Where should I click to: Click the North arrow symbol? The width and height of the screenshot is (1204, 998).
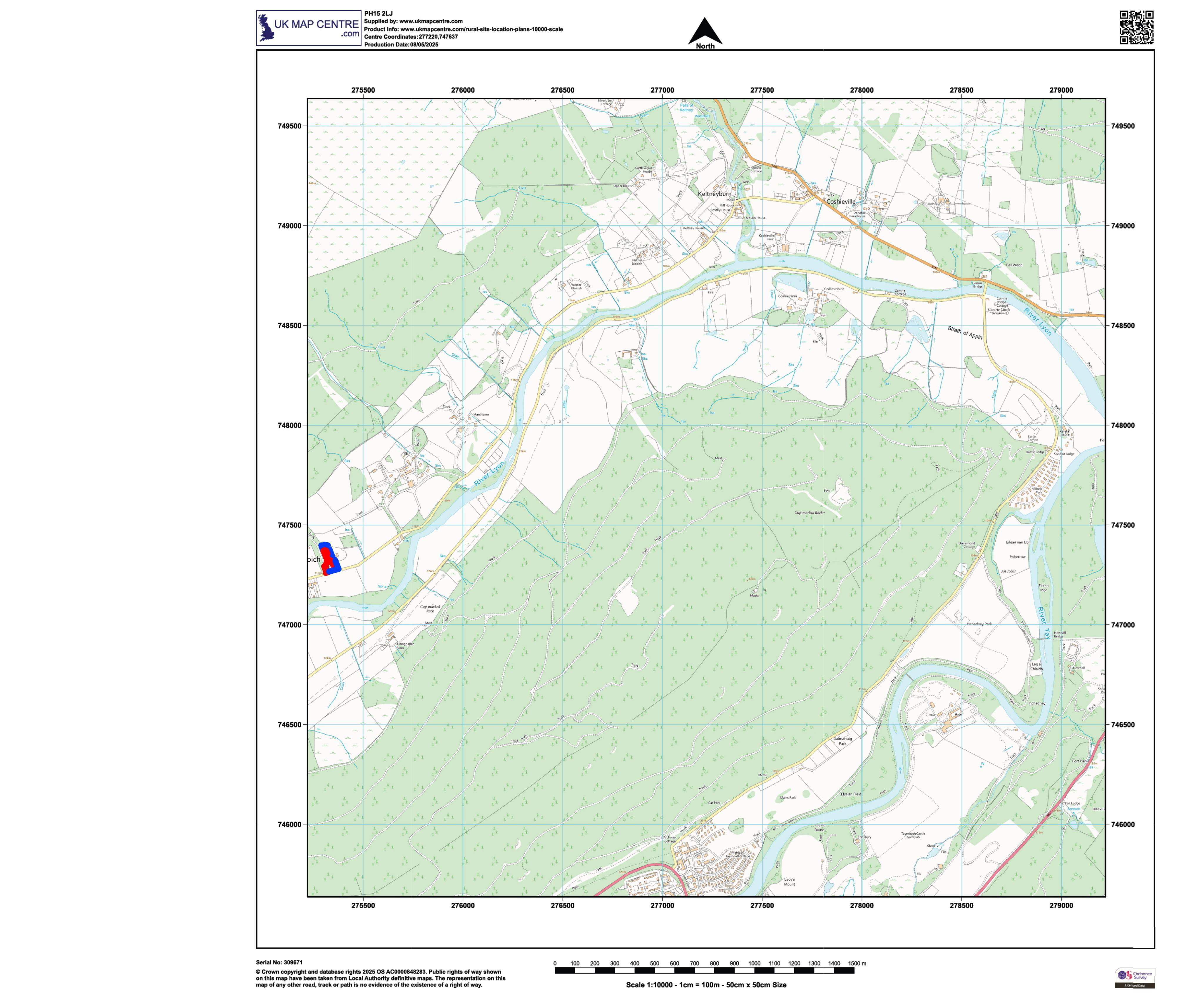tap(705, 33)
